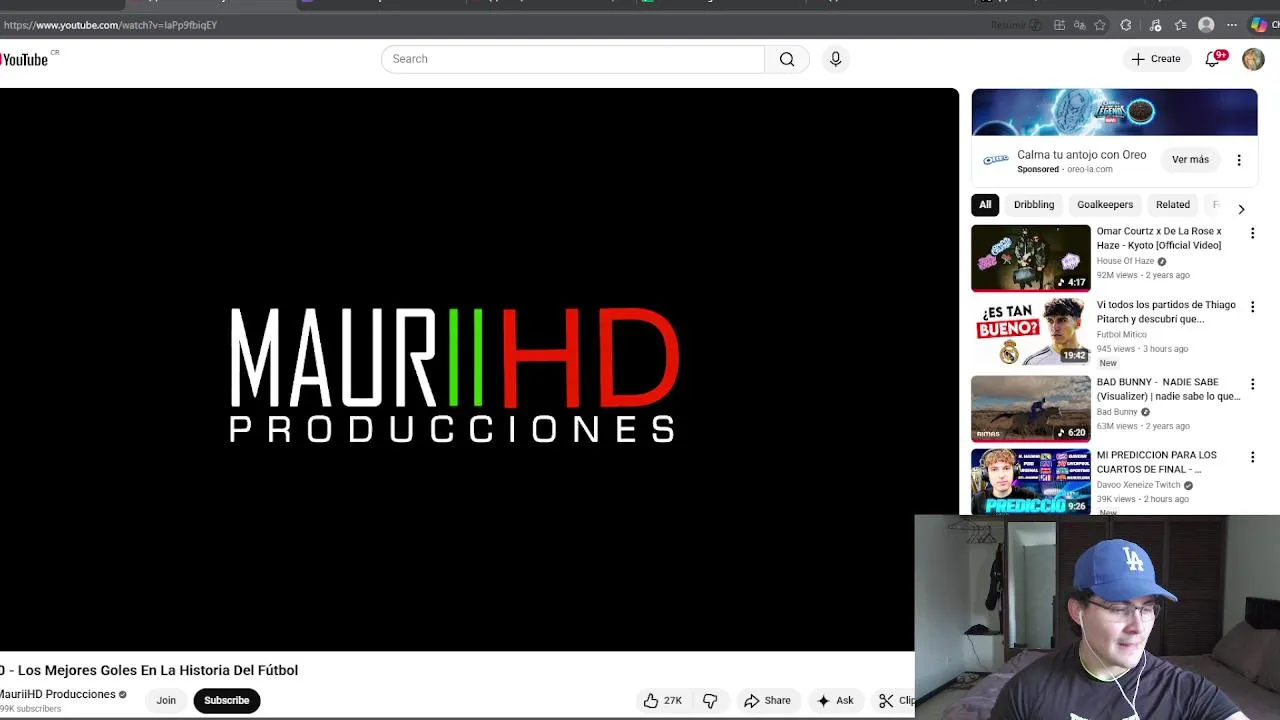The height and width of the screenshot is (720, 1280).
Task: Click in the YouTube Search field
Action: click(573, 59)
